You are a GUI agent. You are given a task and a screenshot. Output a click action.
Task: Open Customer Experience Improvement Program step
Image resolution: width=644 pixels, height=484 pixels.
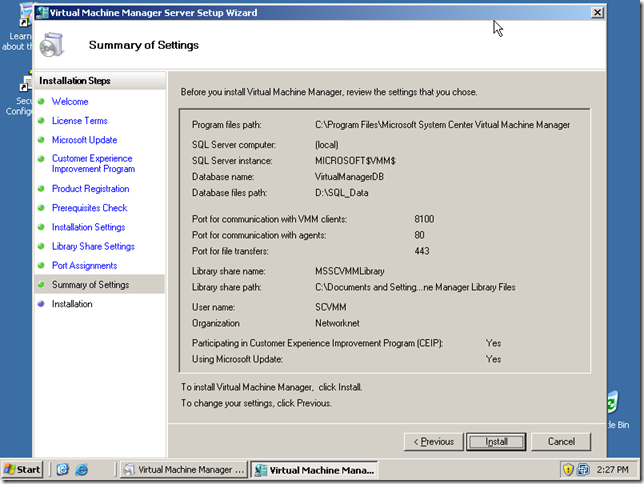tap(93, 164)
